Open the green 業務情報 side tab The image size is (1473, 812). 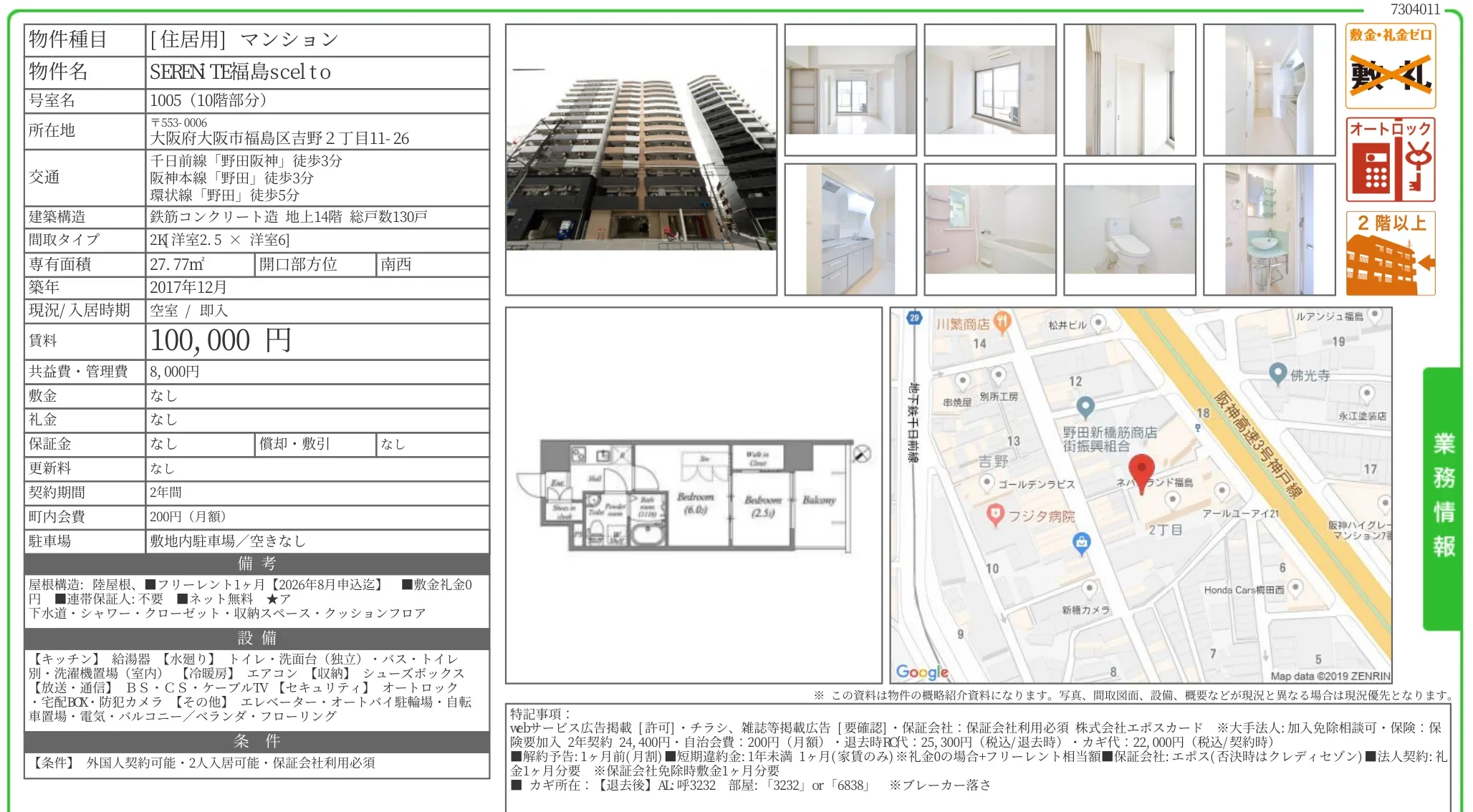[x=1442, y=498]
